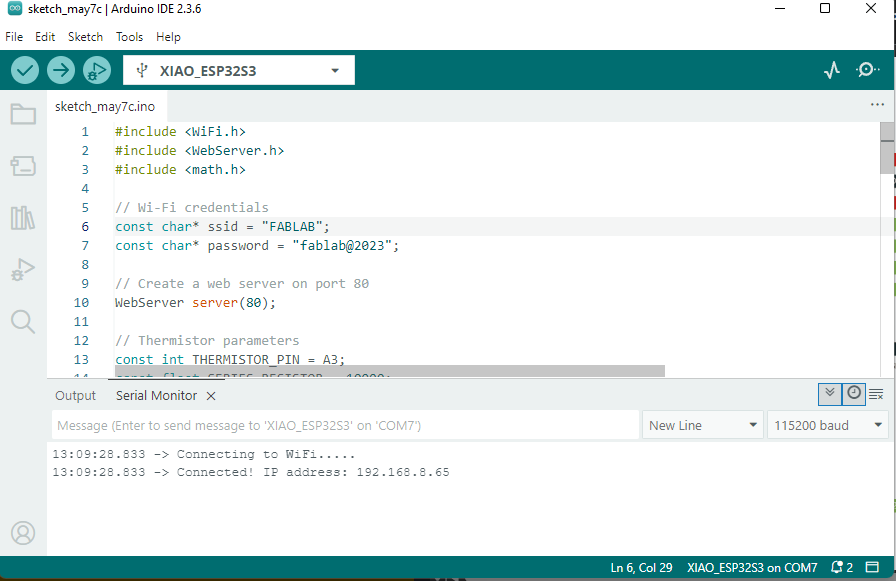Click the Connecting to WiFi serial output line
896x581 pixels.
204,454
